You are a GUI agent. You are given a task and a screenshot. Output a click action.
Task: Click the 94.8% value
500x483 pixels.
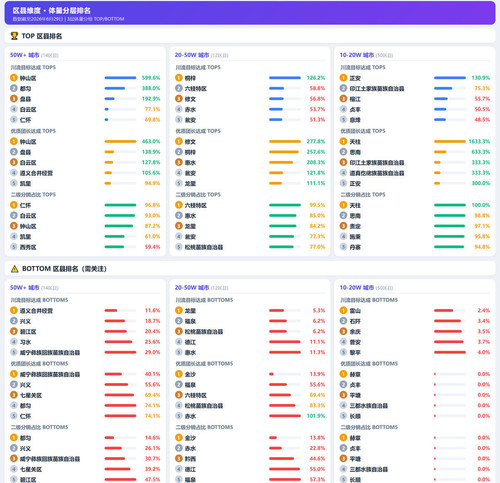[x=482, y=247]
